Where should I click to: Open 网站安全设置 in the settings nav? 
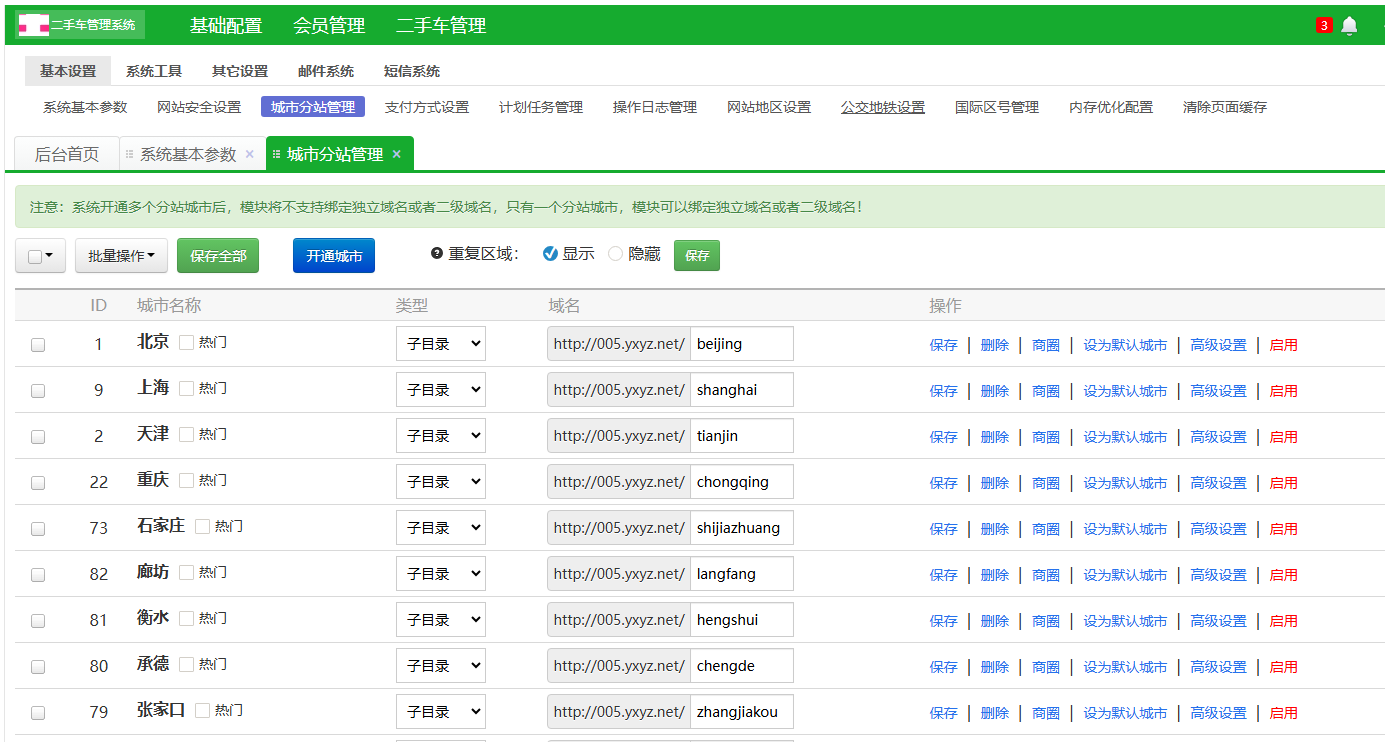[199, 107]
